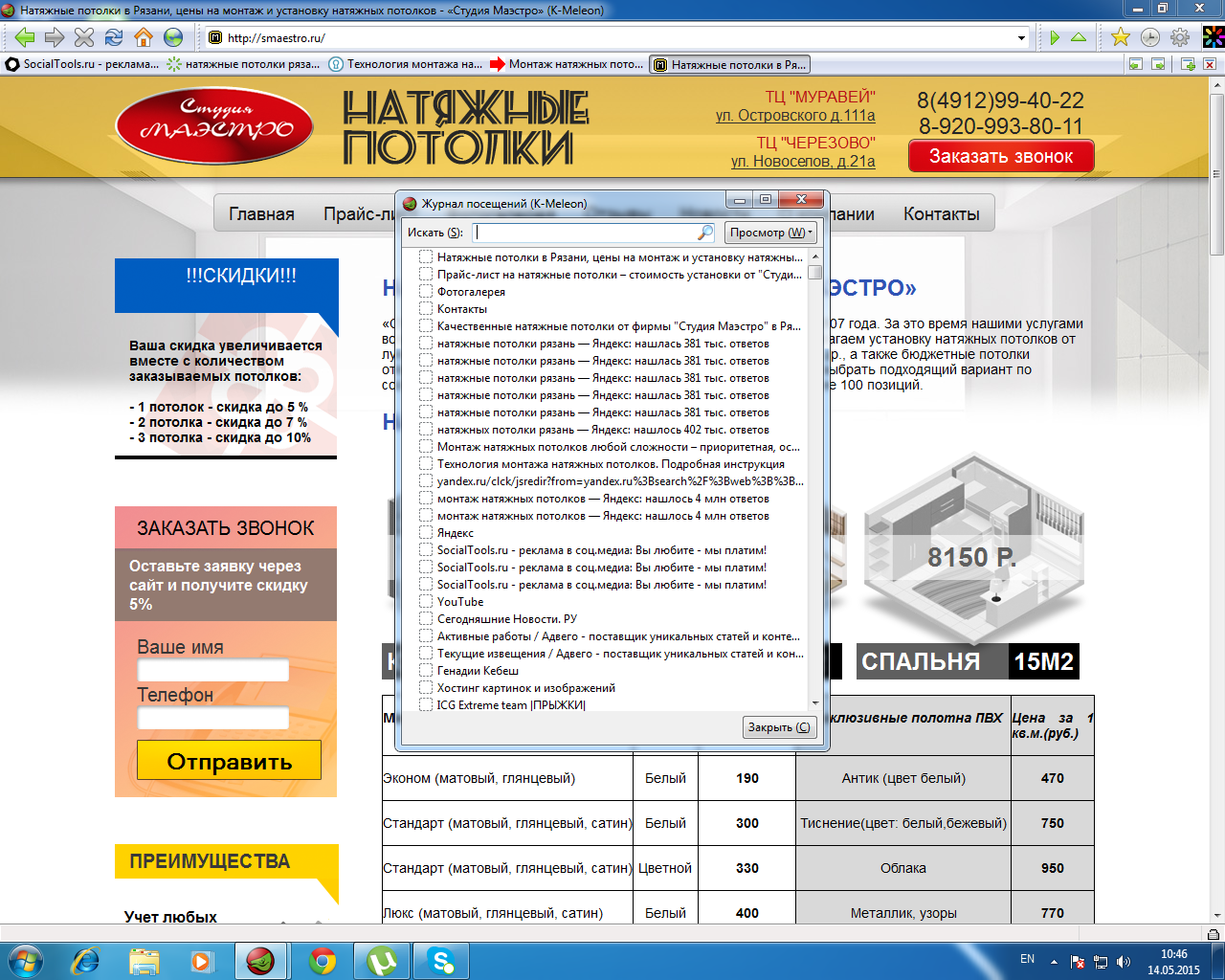Select 'Текущие извещения / Адвего' history row
This screenshot has height=980, width=1225.
point(611,654)
